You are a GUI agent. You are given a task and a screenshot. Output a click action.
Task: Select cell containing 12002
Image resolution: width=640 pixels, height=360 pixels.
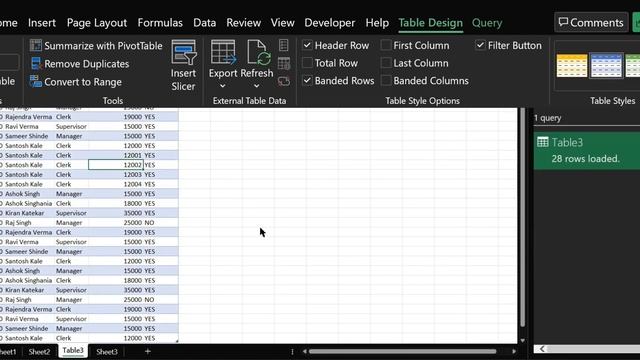(x=116, y=164)
